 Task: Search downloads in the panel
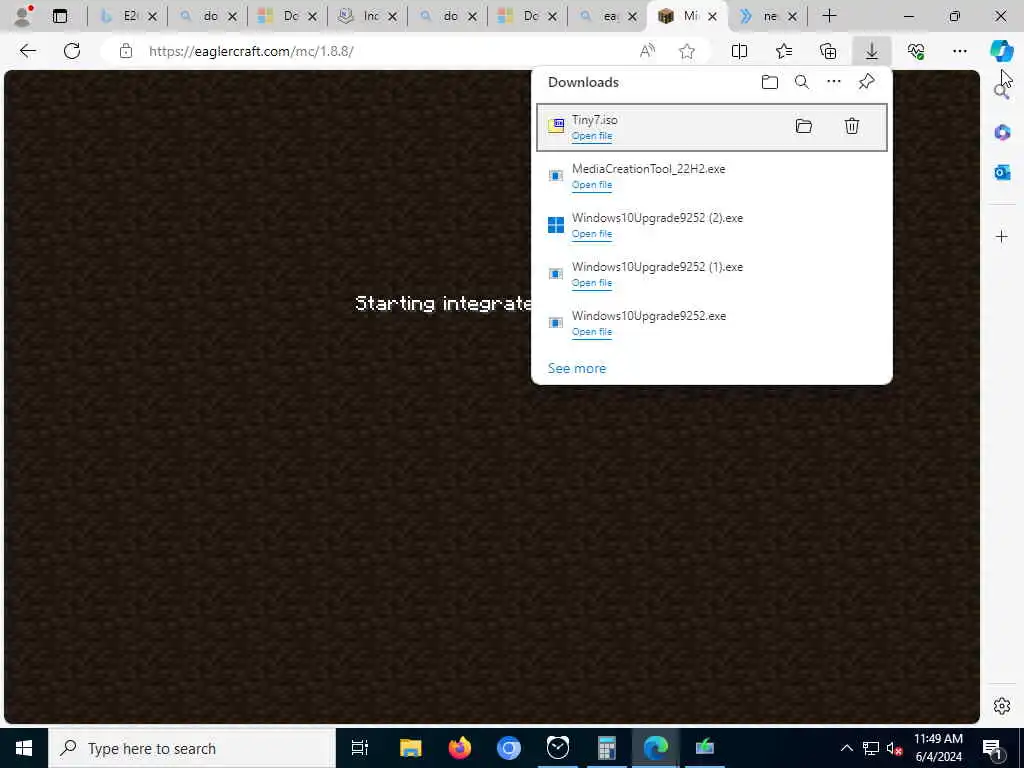click(801, 82)
